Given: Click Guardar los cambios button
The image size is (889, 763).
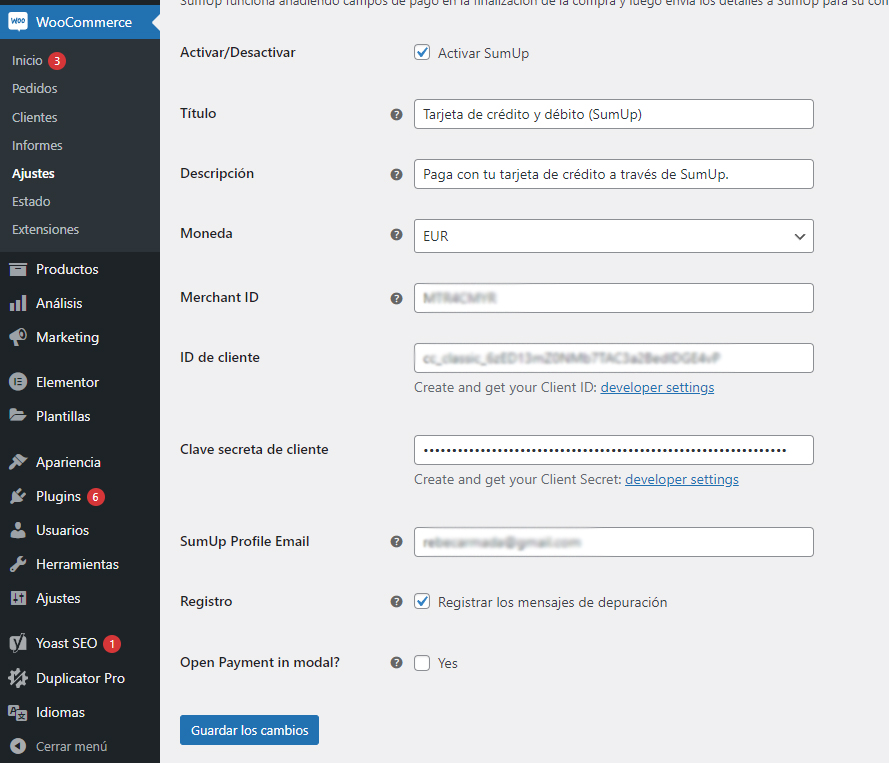Looking at the screenshot, I should (249, 730).
